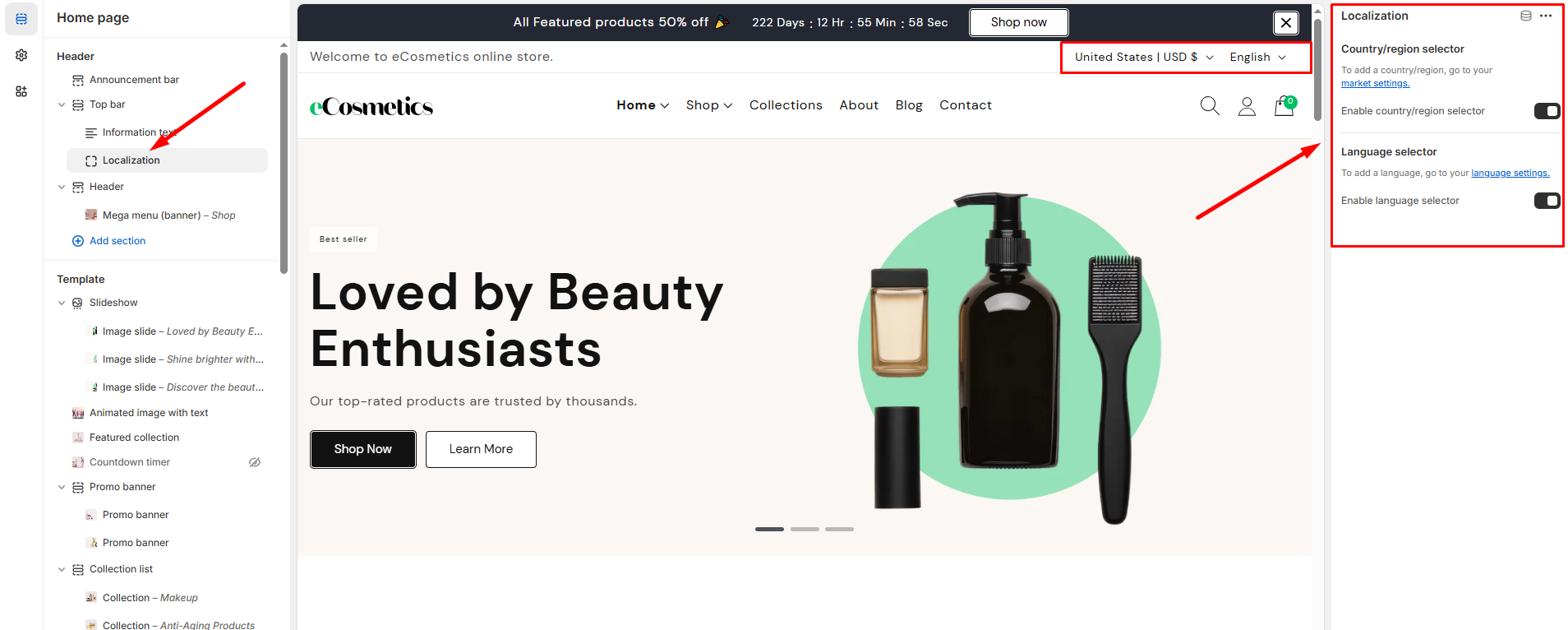Go to Contact in store navigation
1568x630 pixels.
[x=966, y=105]
